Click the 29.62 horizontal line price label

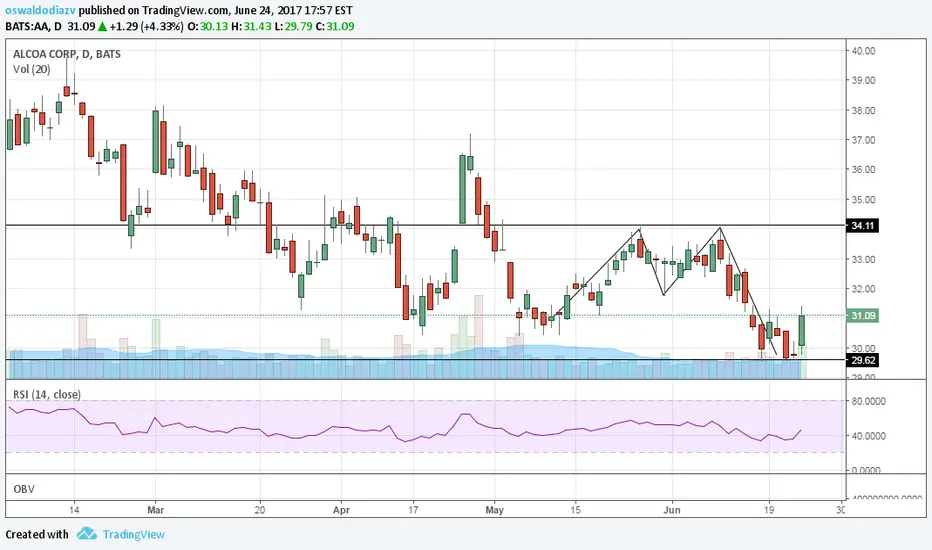[862, 360]
